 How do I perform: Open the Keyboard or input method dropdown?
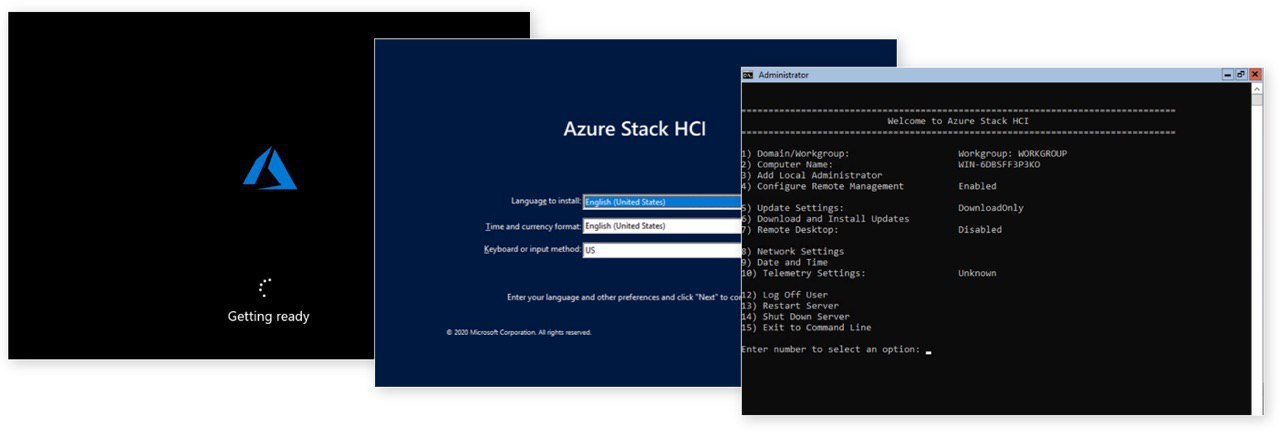[662, 250]
